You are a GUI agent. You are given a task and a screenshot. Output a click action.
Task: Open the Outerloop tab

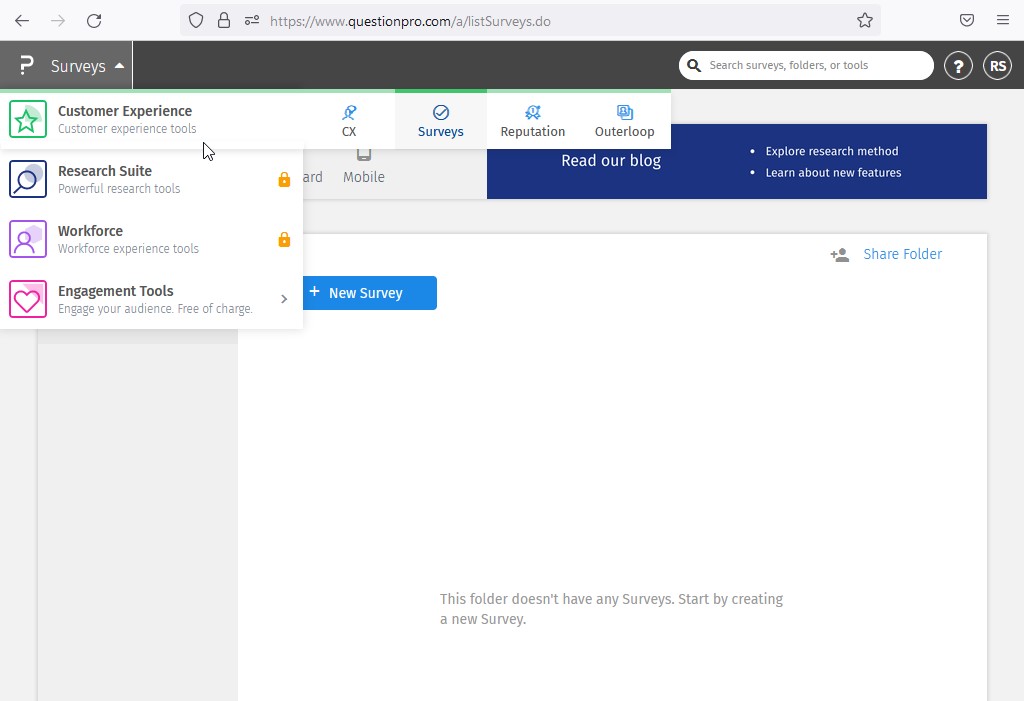tap(624, 121)
